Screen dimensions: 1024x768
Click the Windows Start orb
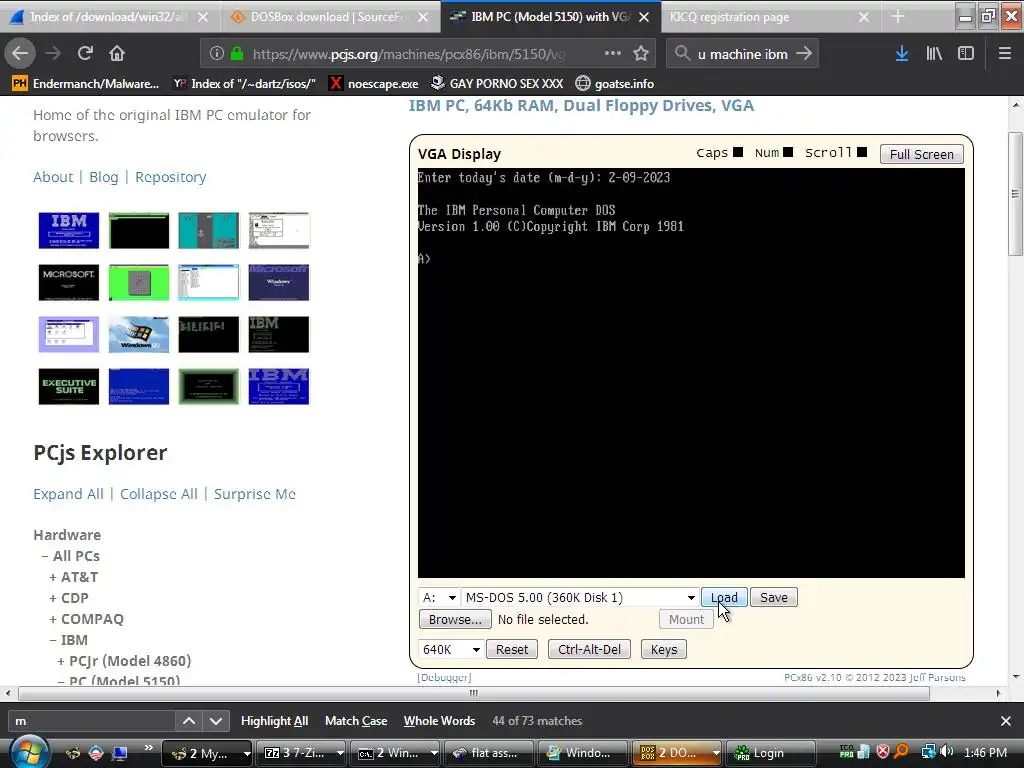(29, 752)
